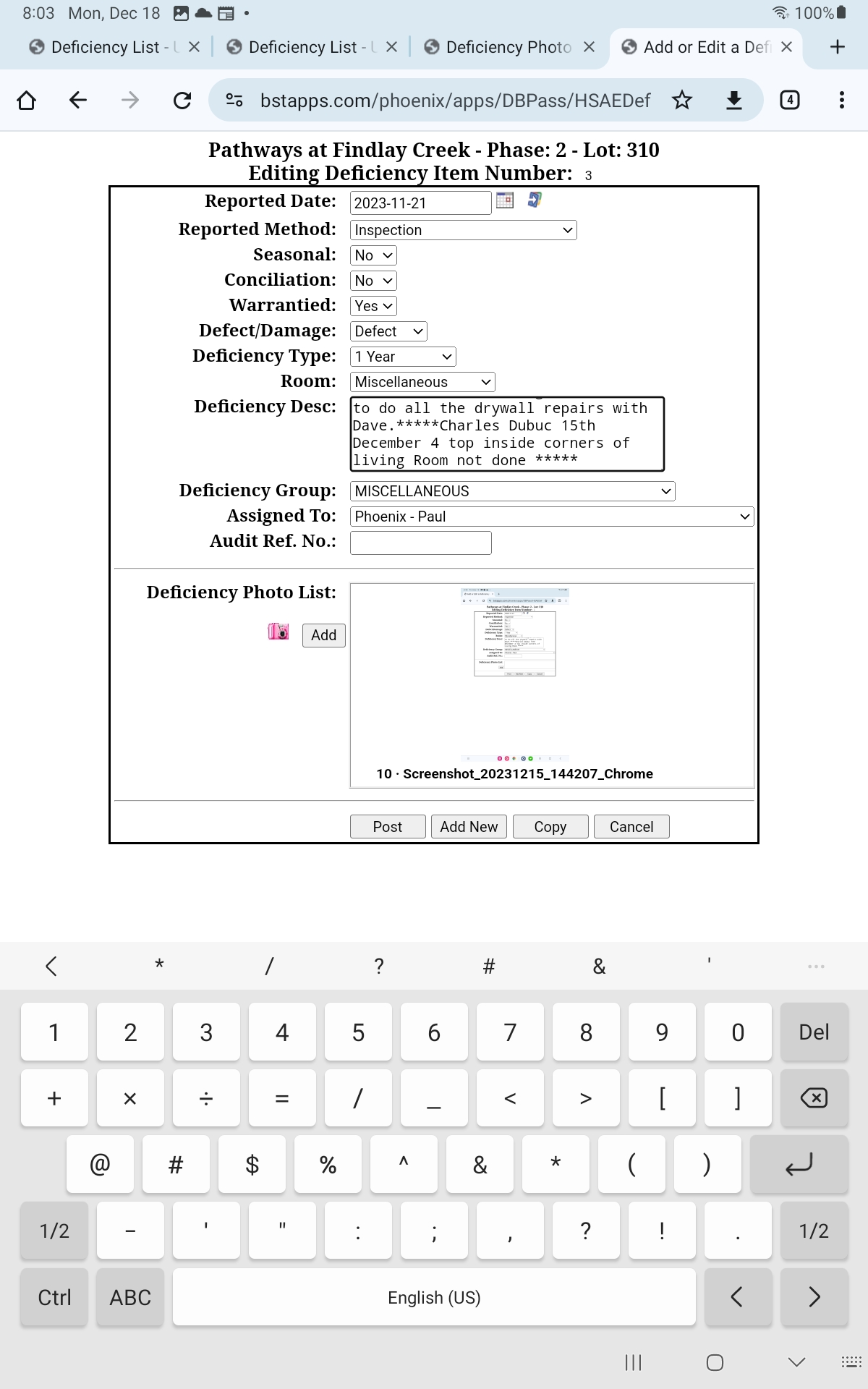Open keyboard switcher icon in navigation bar
This screenshot has height=1389, width=868.
pos(851,1363)
